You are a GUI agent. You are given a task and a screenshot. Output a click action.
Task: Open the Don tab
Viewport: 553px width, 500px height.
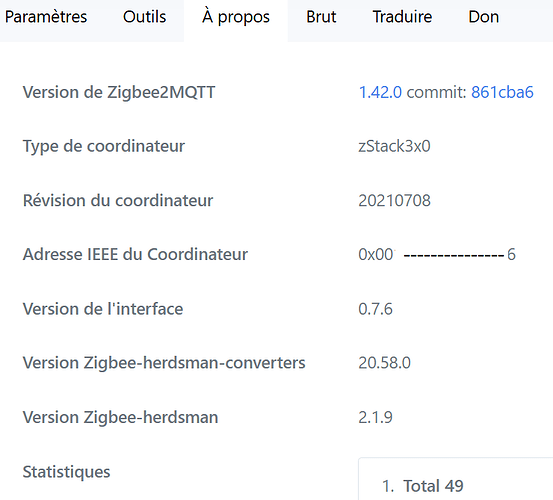484,17
